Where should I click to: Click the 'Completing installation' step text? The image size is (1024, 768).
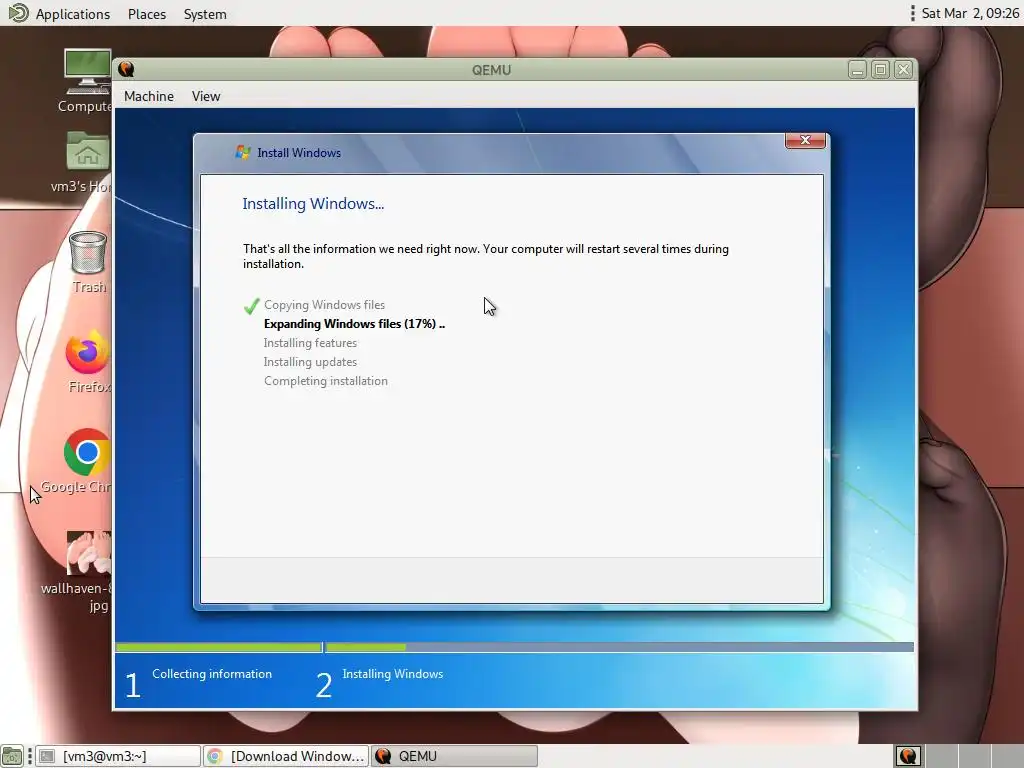coord(326,381)
